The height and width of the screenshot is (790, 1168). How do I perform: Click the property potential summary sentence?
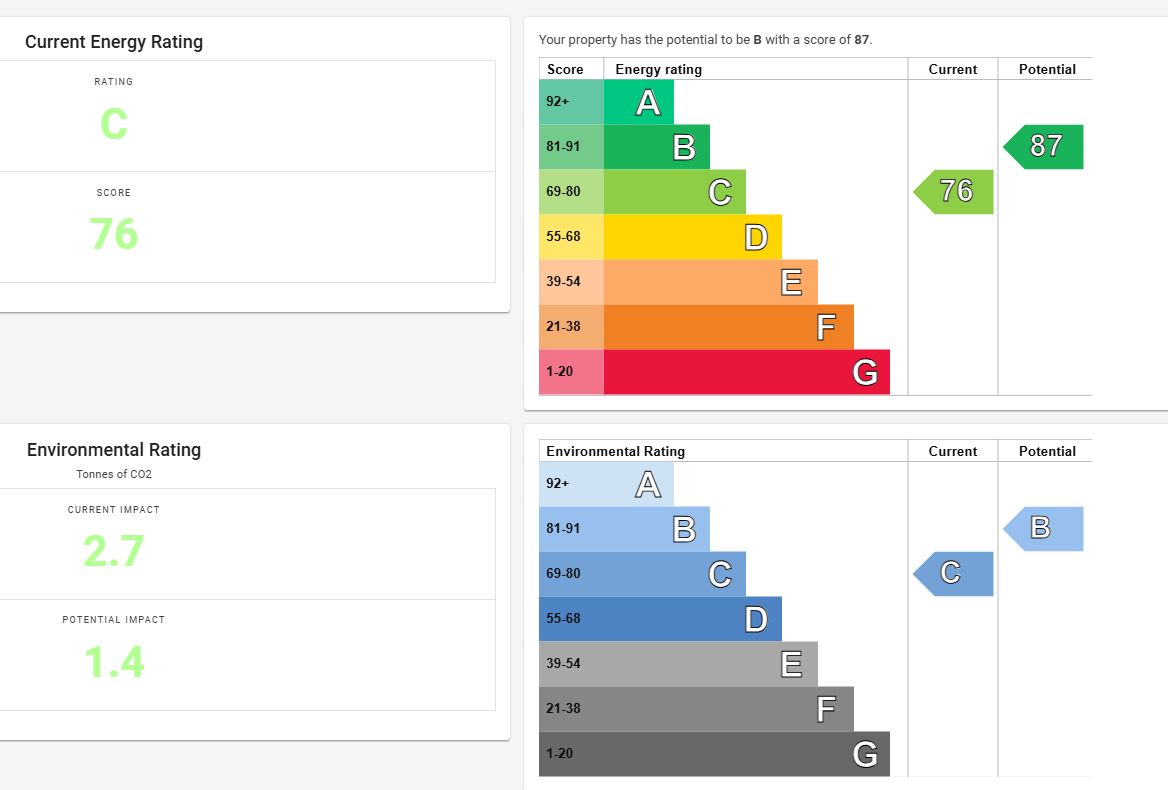(x=705, y=40)
